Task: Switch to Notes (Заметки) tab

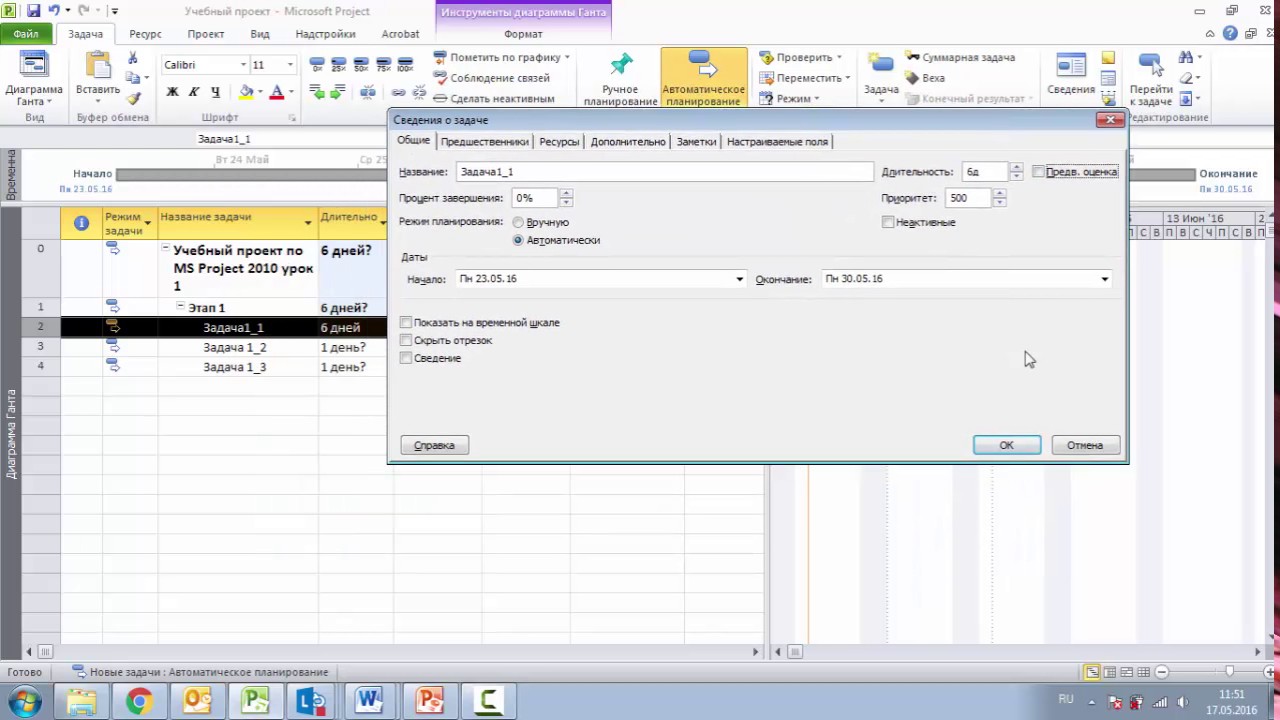Action: (696, 142)
